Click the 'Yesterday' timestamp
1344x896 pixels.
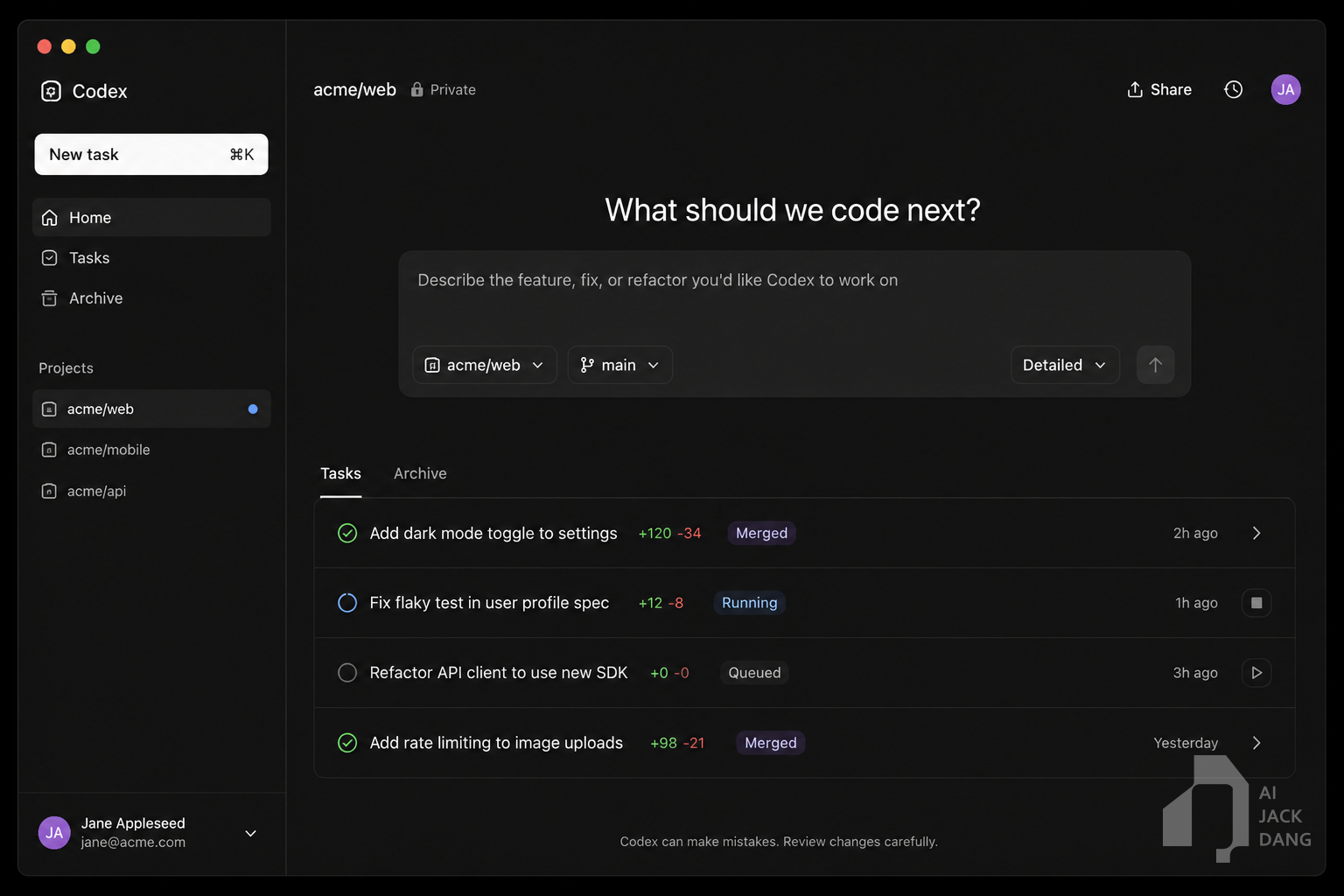pos(1186,743)
